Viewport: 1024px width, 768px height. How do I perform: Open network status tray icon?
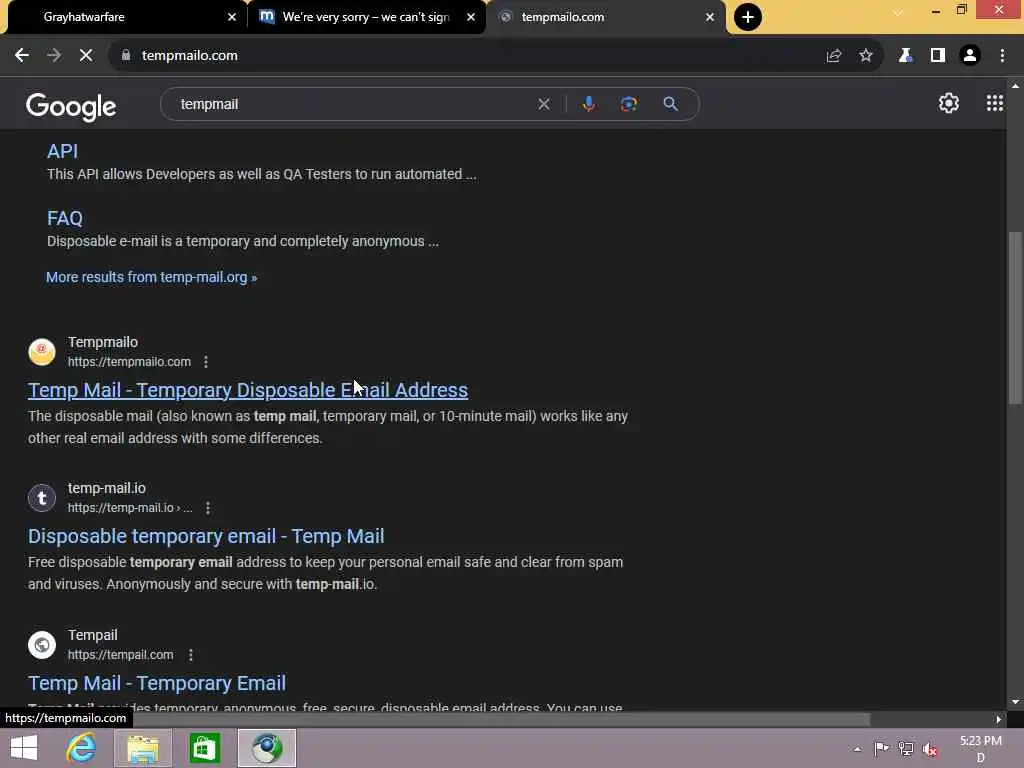point(906,749)
